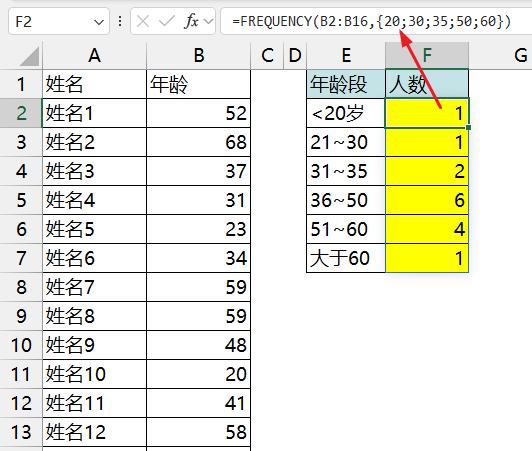The image size is (532, 451).
Task: Click cell 姓名8
Action: point(94,316)
